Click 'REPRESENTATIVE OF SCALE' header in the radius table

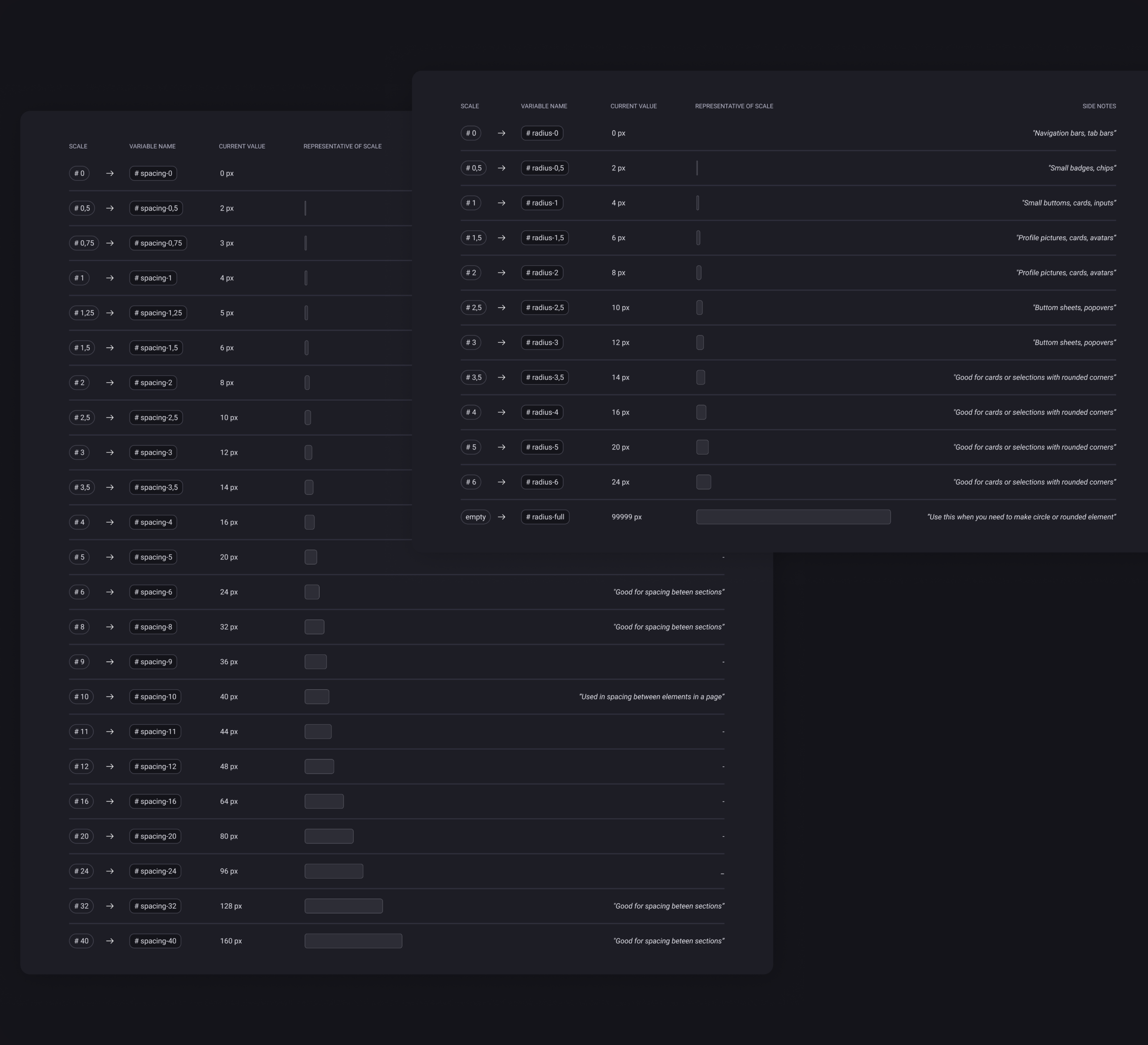pos(734,106)
